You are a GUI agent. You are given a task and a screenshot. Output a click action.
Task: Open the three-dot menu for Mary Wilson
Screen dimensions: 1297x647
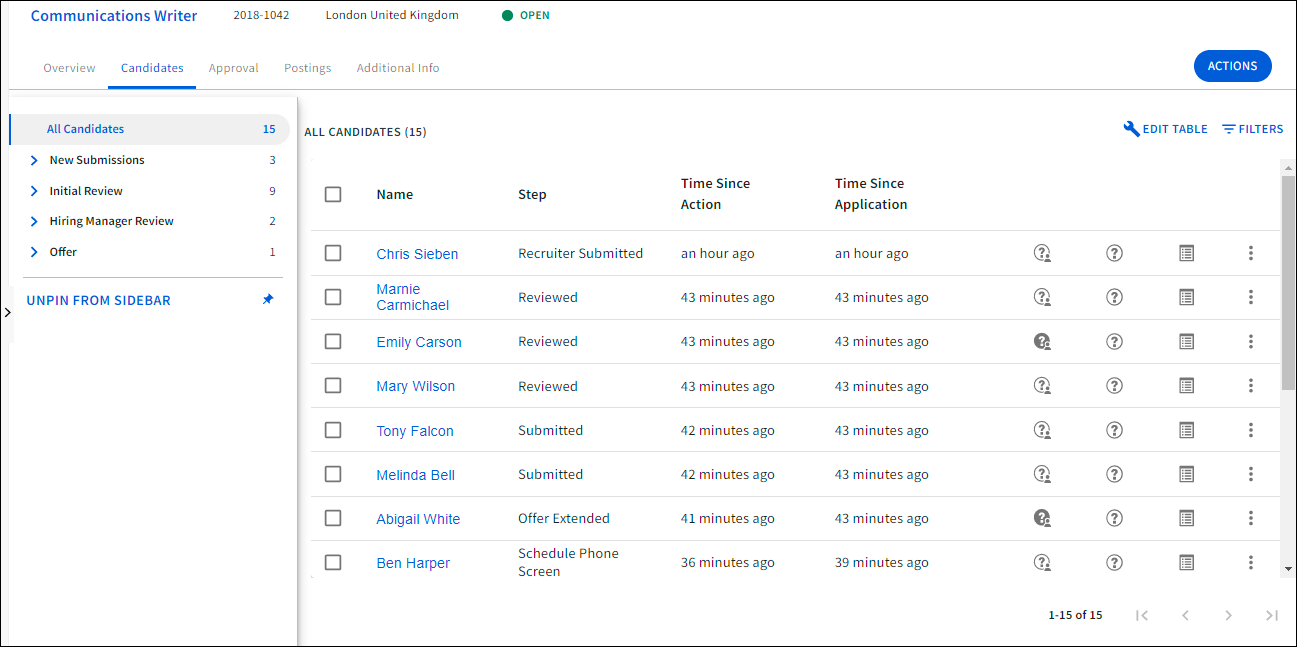click(x=1251, y=385)
